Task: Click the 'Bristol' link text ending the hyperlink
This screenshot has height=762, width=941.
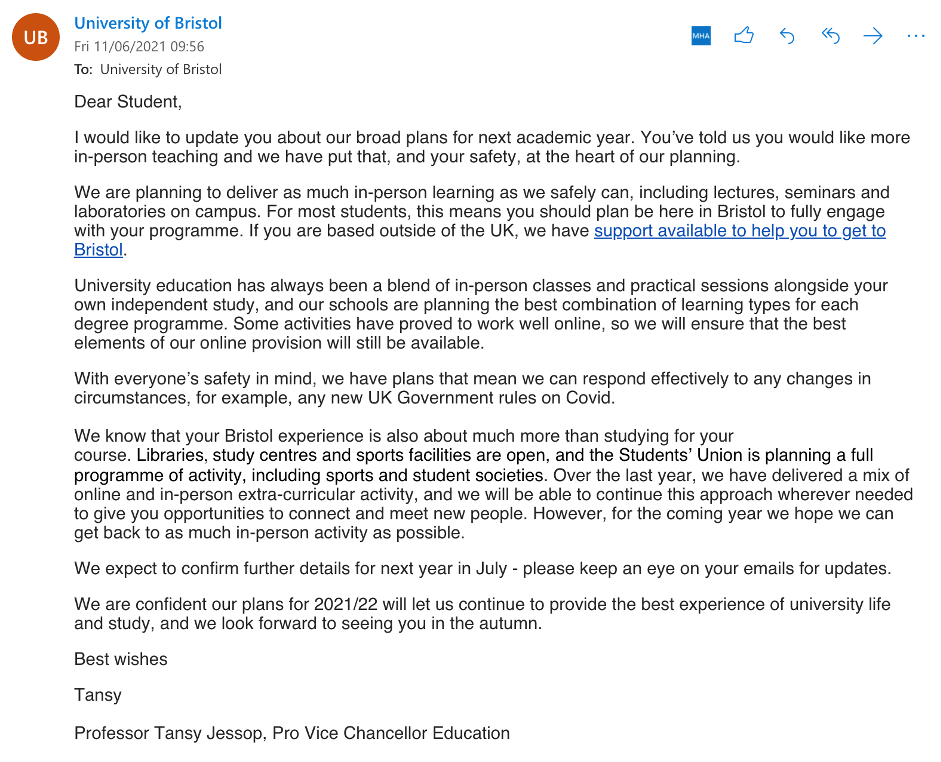Action: tap(98, 250)
